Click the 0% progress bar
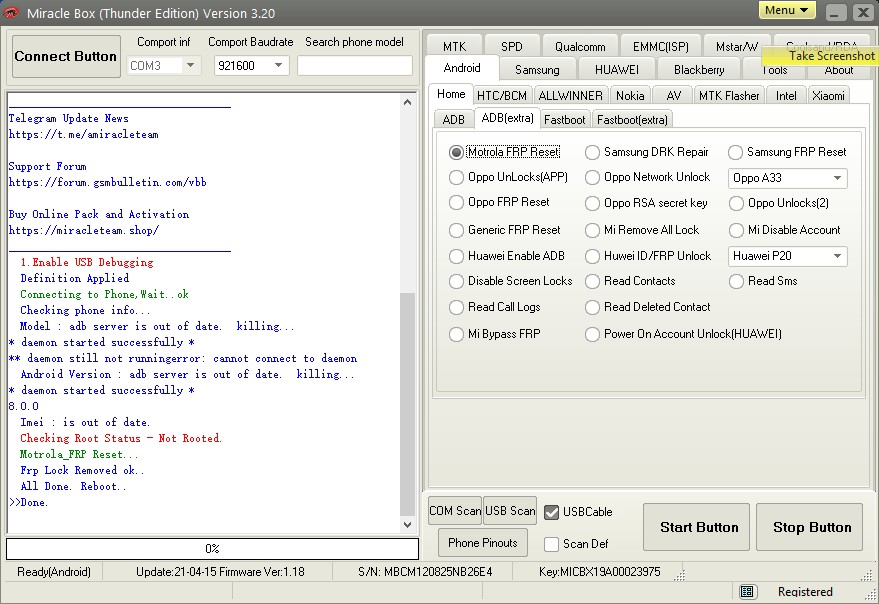The image size is (879, 604). (212, 548)
